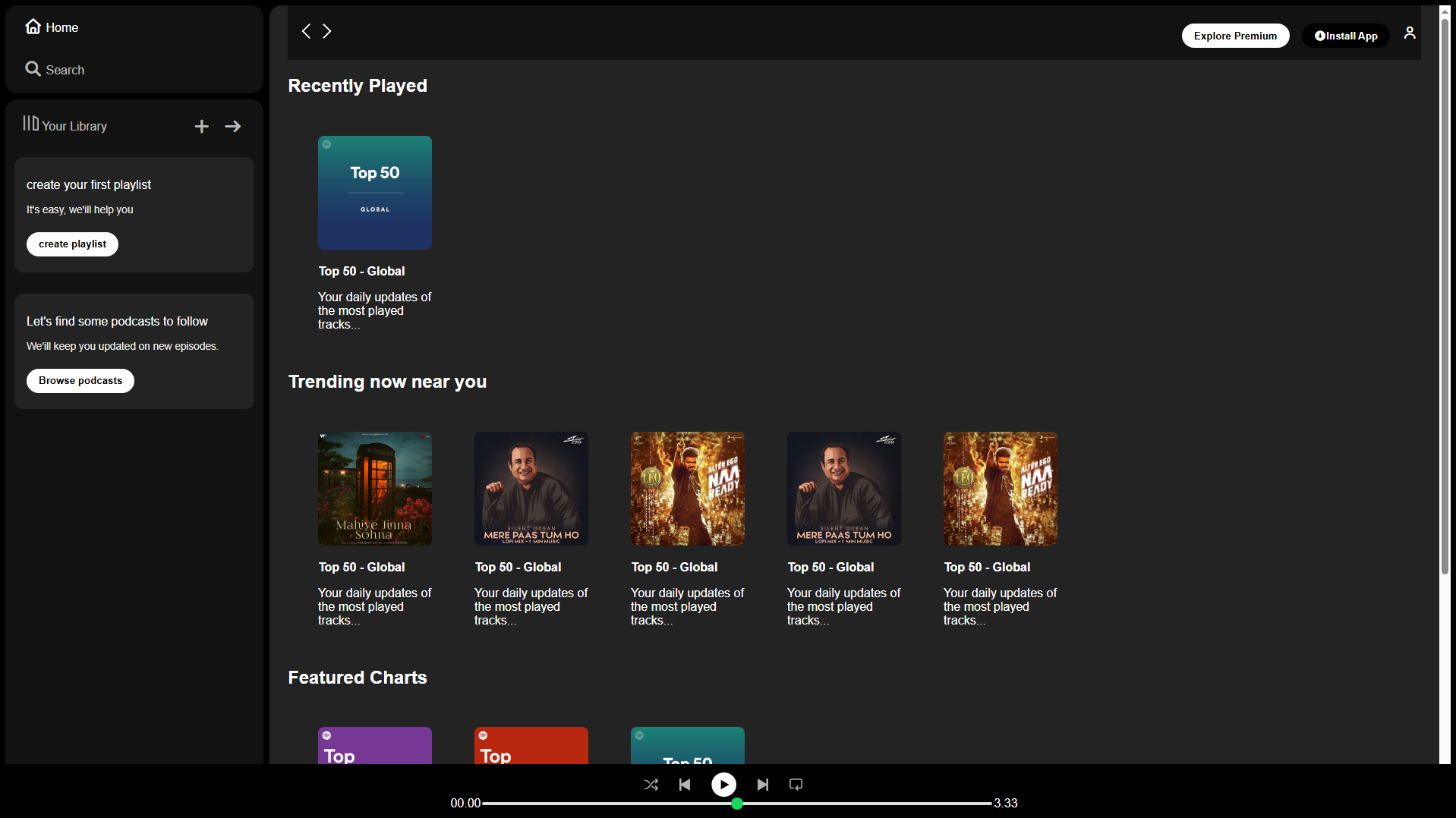Skip to the previous track

click(685, 785)
